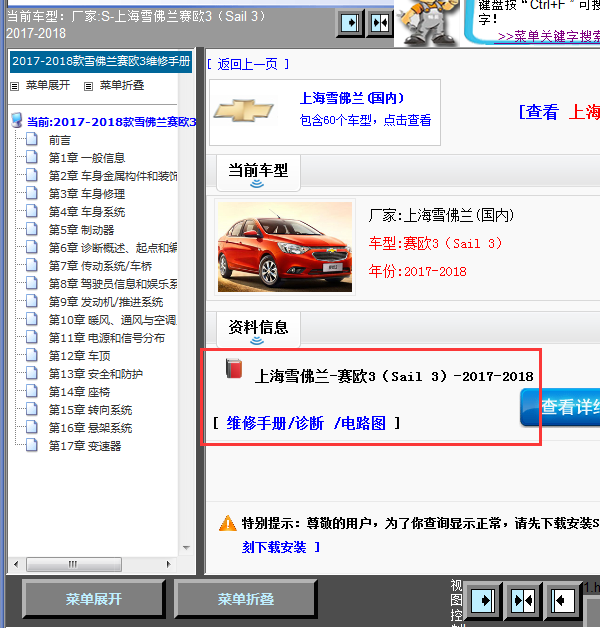Open the red Sail 3 car thumbnail
This screenshot has width=600, height=628.
[x=285, y=247]
